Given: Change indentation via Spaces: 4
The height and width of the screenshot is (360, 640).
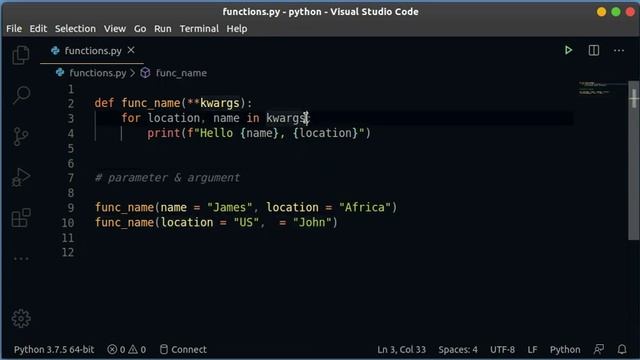Looking at the screenshot, I should (458, 349).
